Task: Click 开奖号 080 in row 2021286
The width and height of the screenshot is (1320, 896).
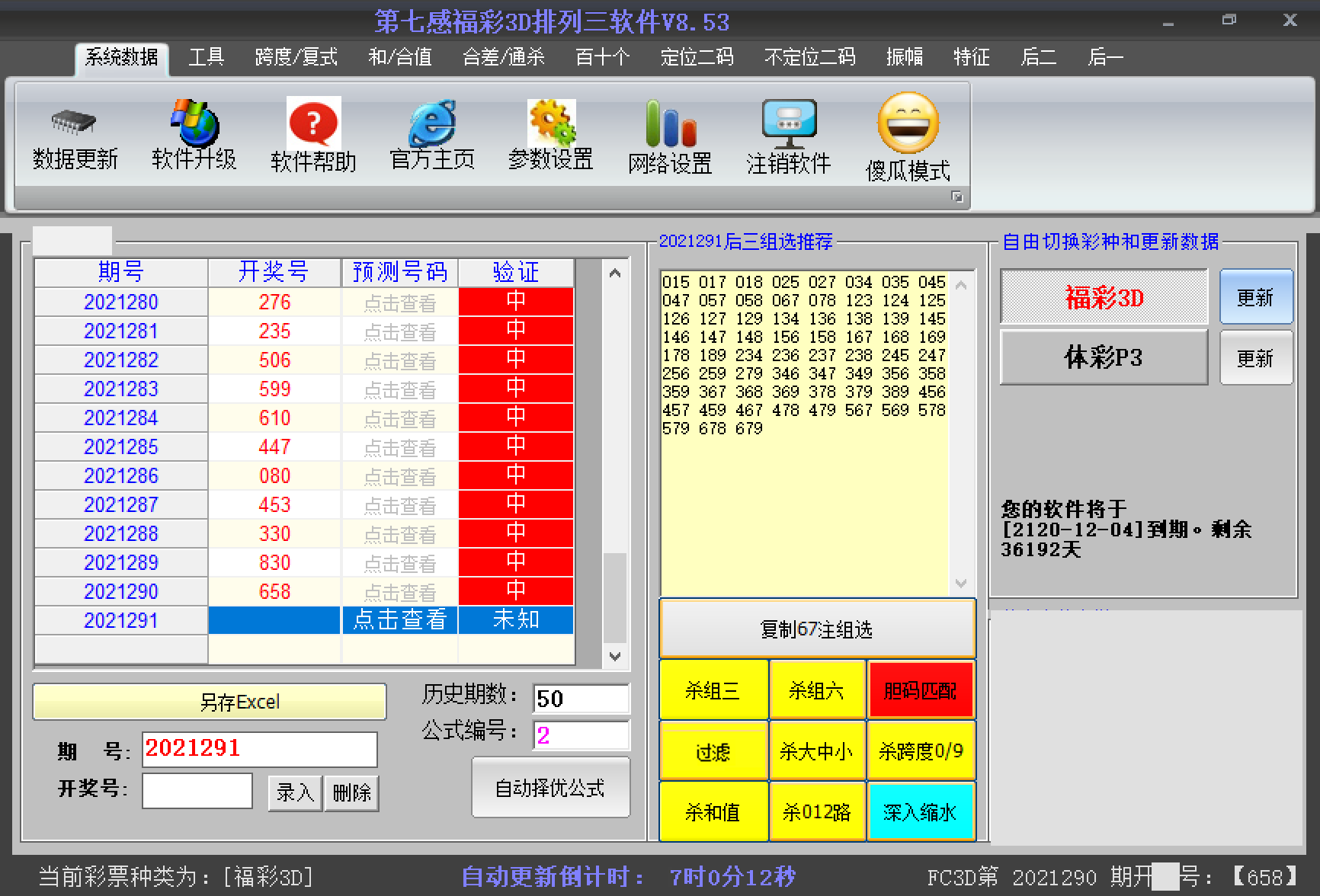Action: (274, 475)
